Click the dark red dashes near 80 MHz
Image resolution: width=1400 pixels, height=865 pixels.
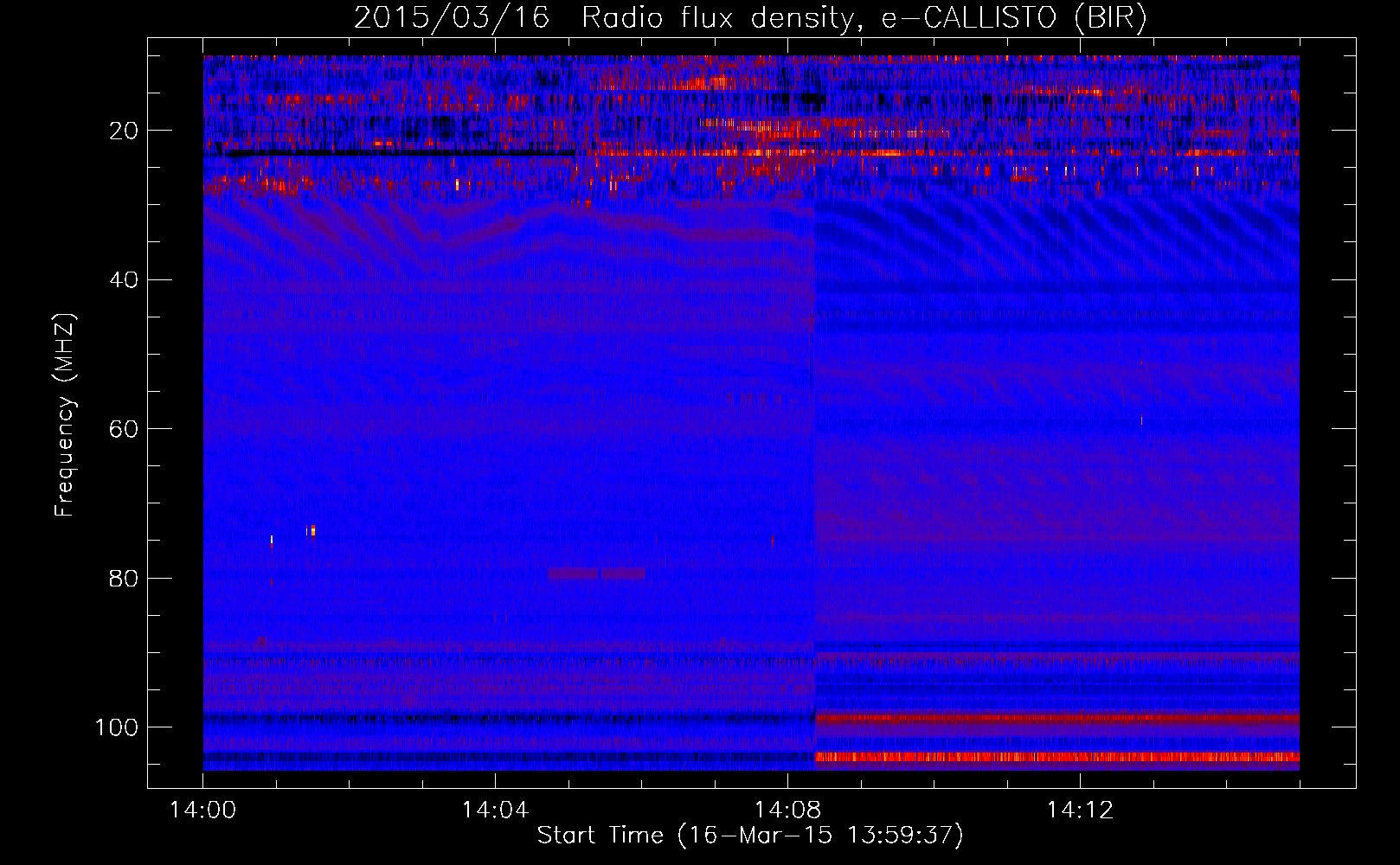[x=597, y=573]
